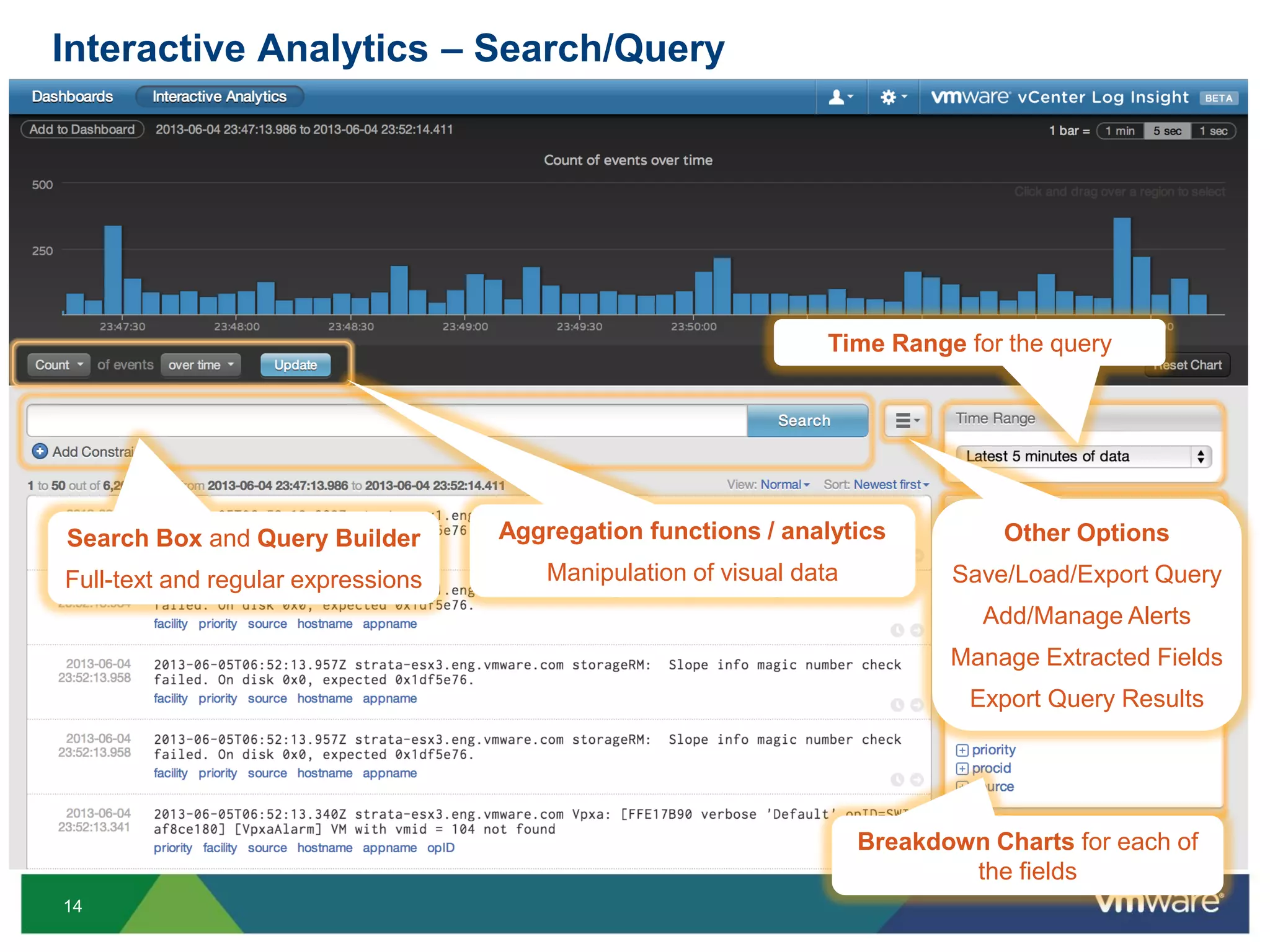Open the user account menu icon

841,97
